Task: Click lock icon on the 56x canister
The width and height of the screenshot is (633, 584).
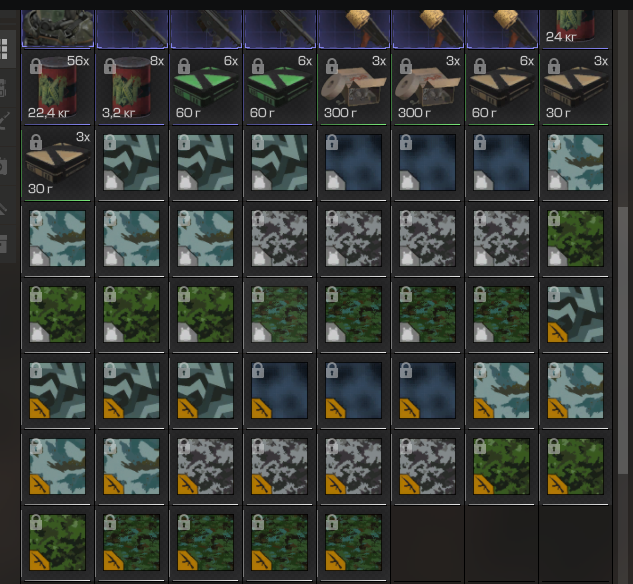Action: coord(36,67)
